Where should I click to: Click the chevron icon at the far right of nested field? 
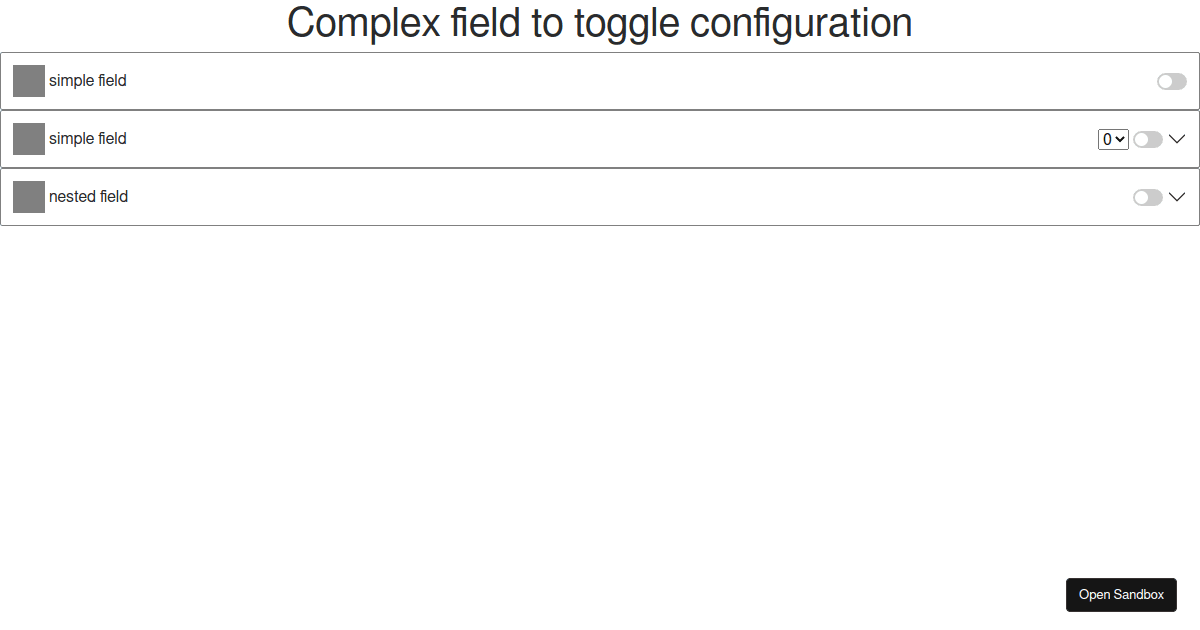[1178, 197]
